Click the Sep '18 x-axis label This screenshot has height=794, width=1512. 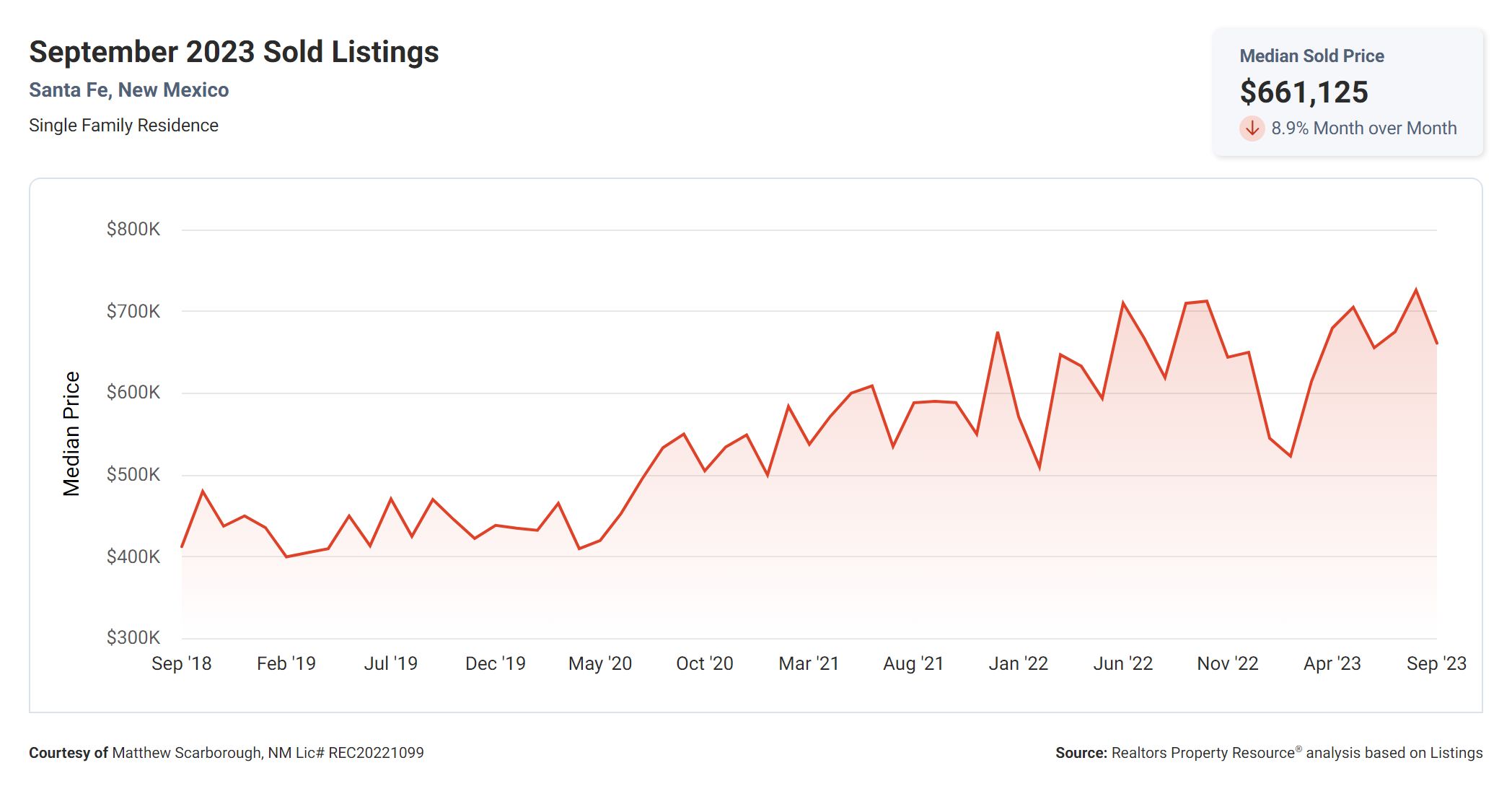tap(182, 663)
